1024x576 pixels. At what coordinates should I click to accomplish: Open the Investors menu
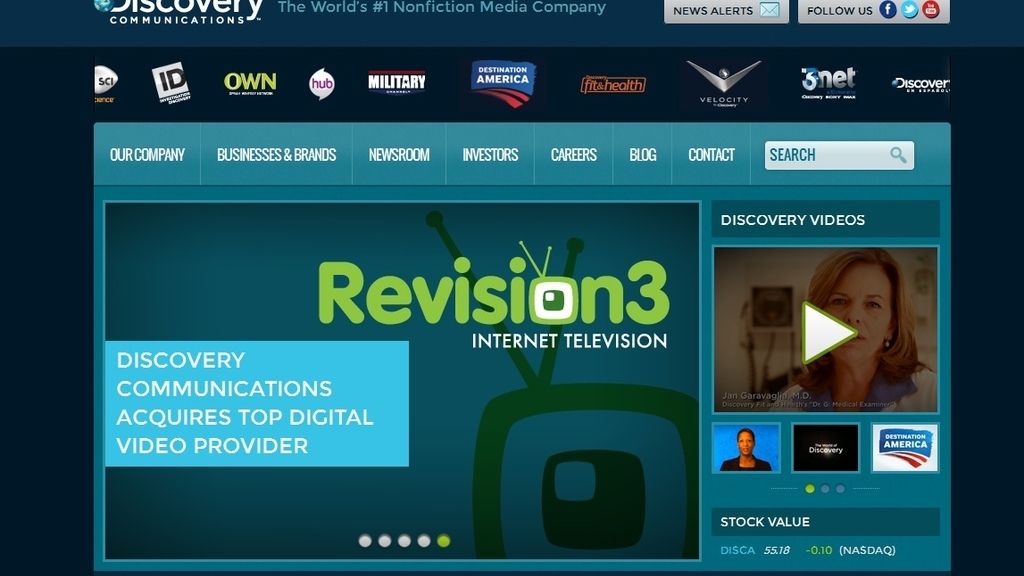click(x=490, y=155)
